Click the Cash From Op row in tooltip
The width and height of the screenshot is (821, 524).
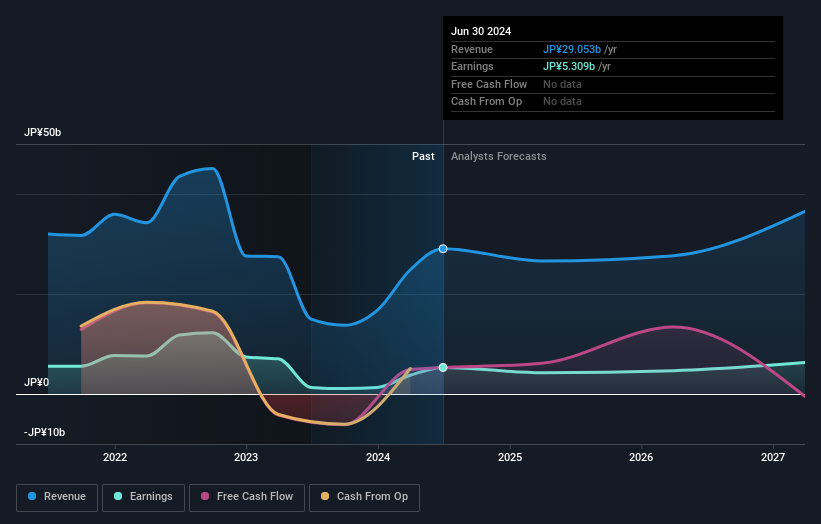[613, 102]
